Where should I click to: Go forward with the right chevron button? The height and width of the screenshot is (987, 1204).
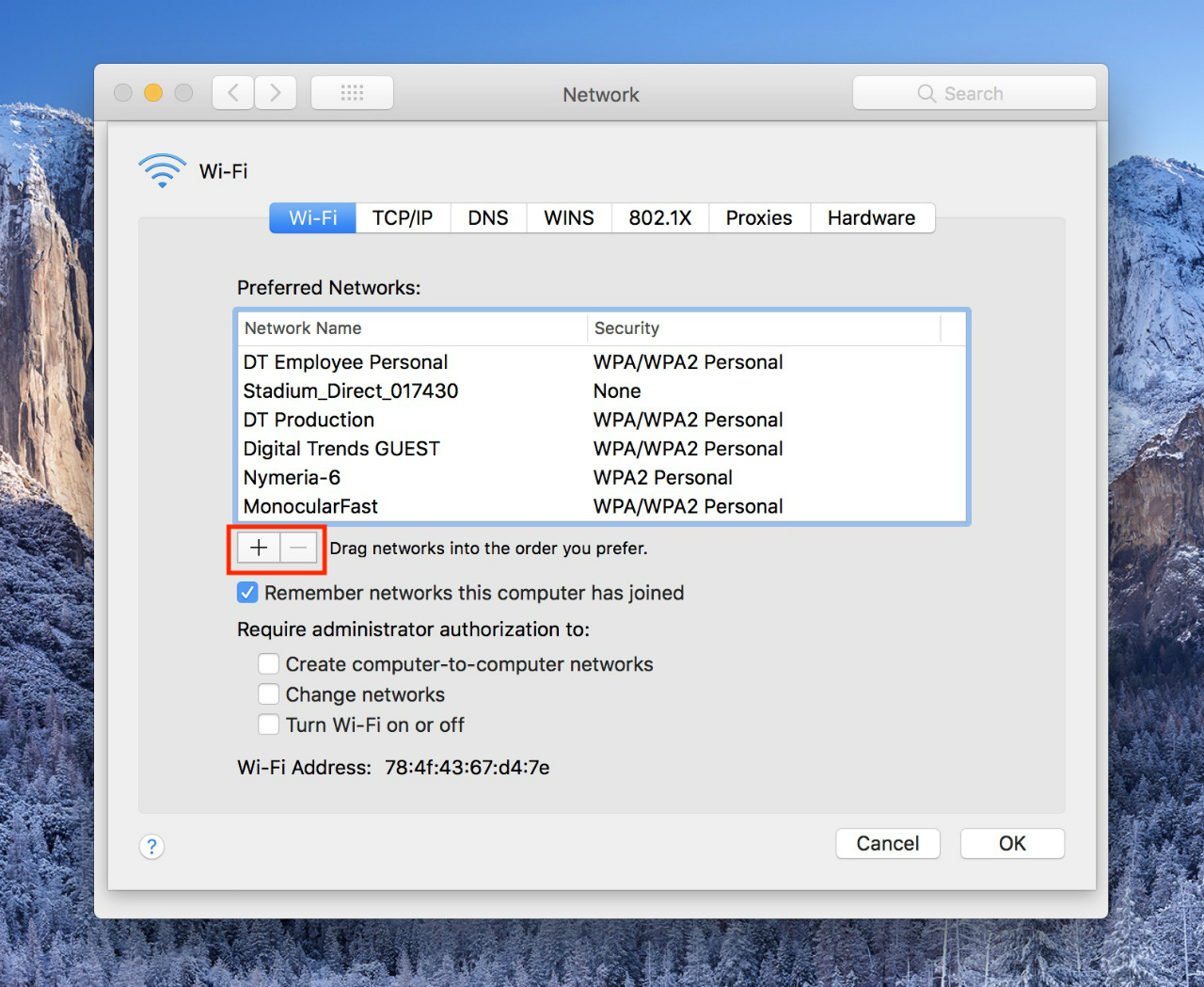[276, 92]
